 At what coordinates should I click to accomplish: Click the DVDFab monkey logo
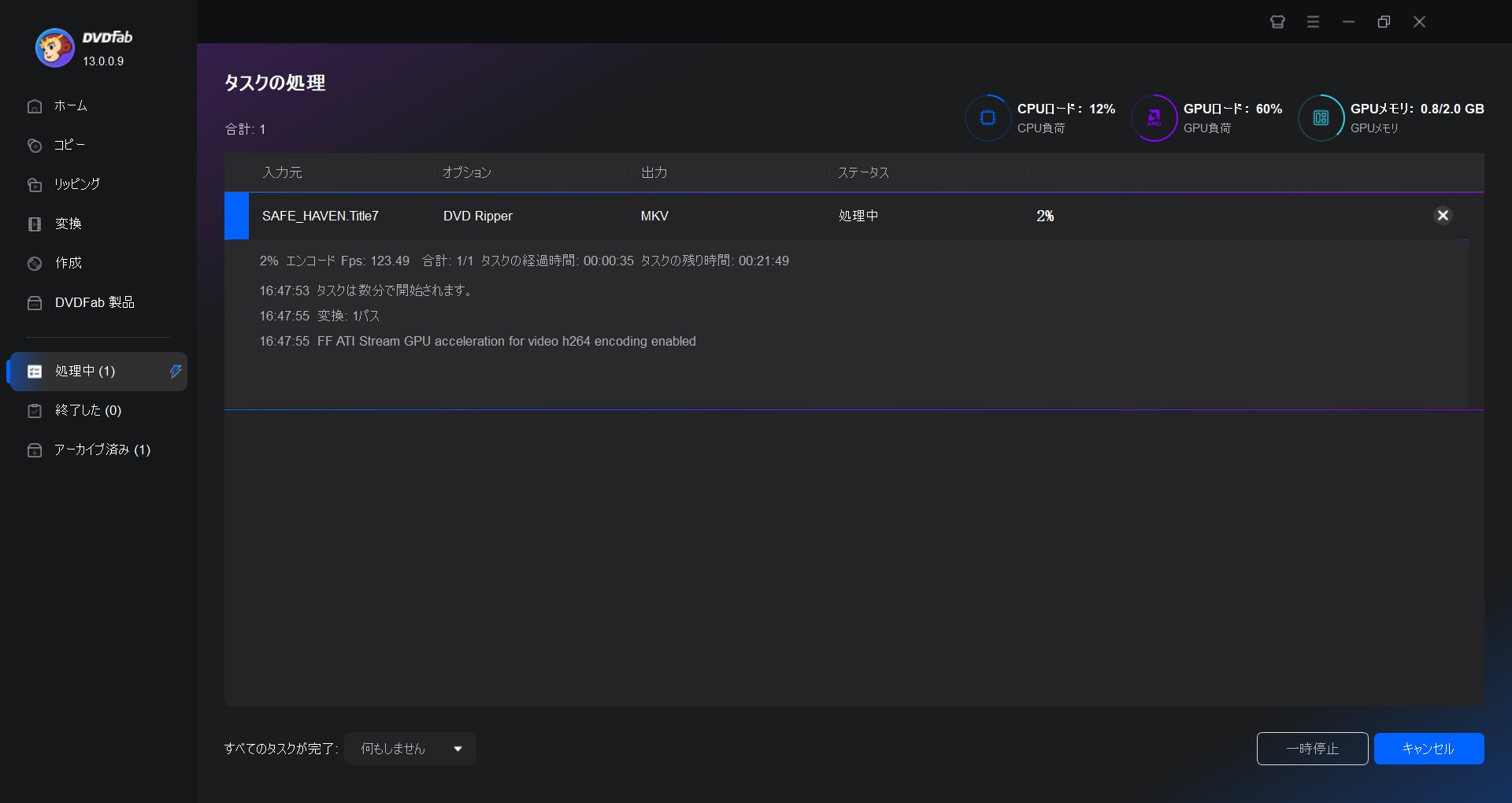[54, 48]
